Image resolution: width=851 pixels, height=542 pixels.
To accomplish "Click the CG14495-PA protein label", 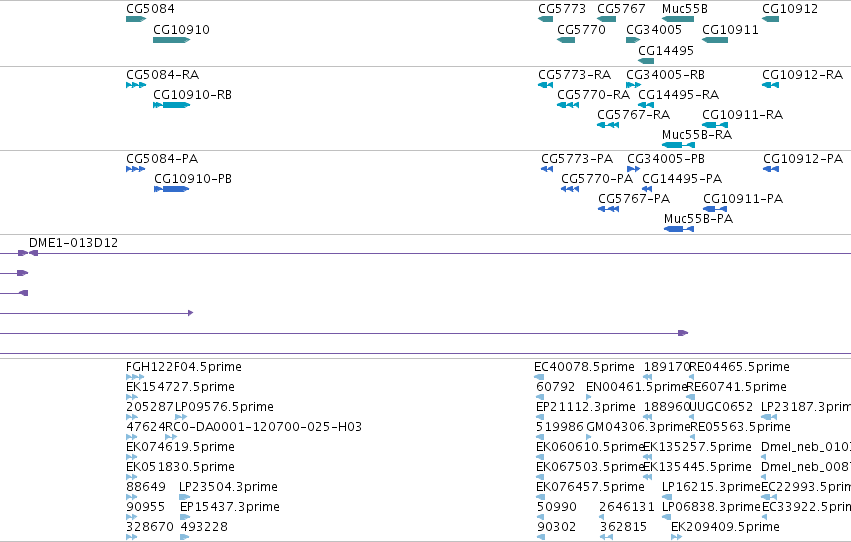I will coord(682,179).
